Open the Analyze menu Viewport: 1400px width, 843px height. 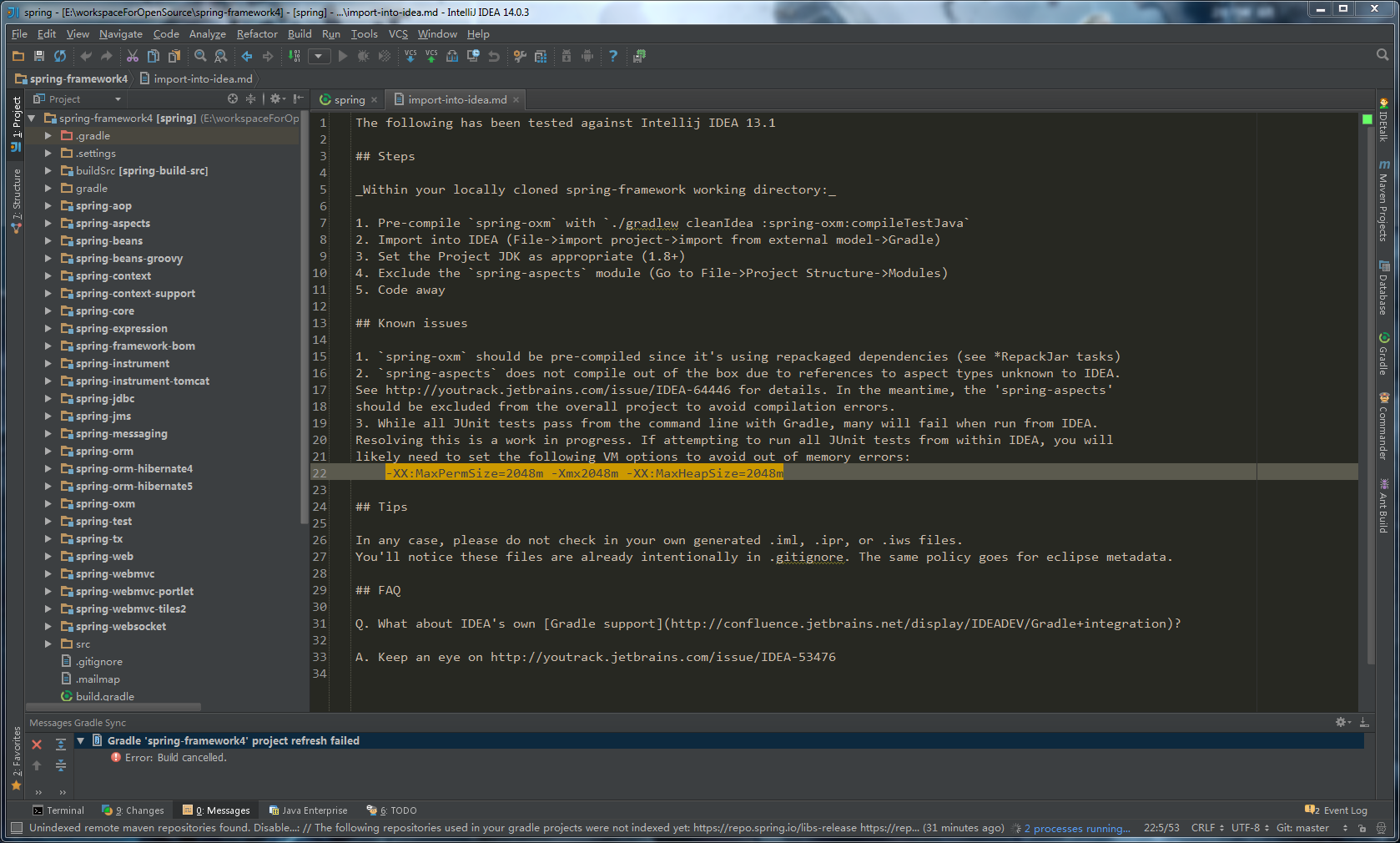coord(207,34)
